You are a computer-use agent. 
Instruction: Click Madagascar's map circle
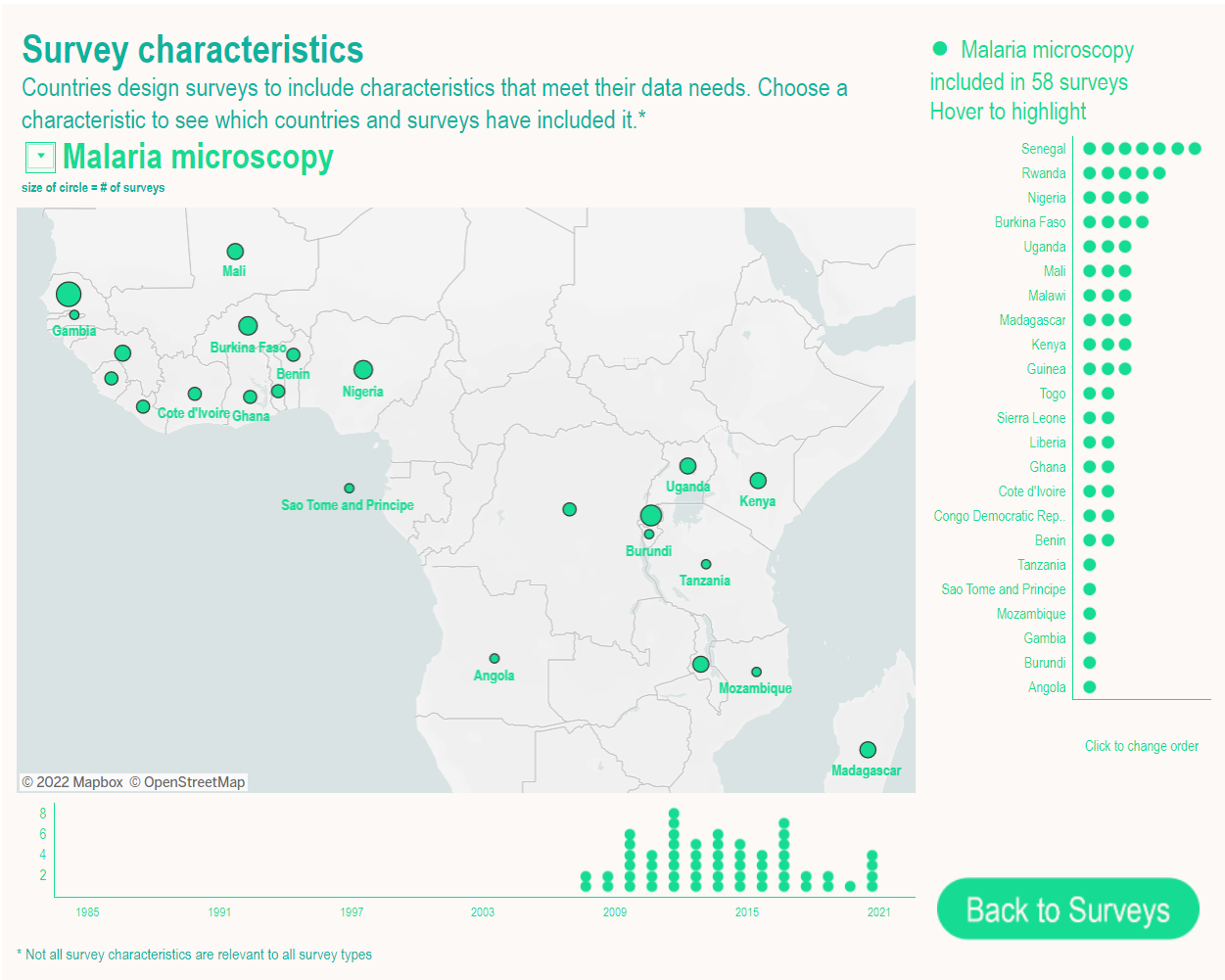point(867,748)
